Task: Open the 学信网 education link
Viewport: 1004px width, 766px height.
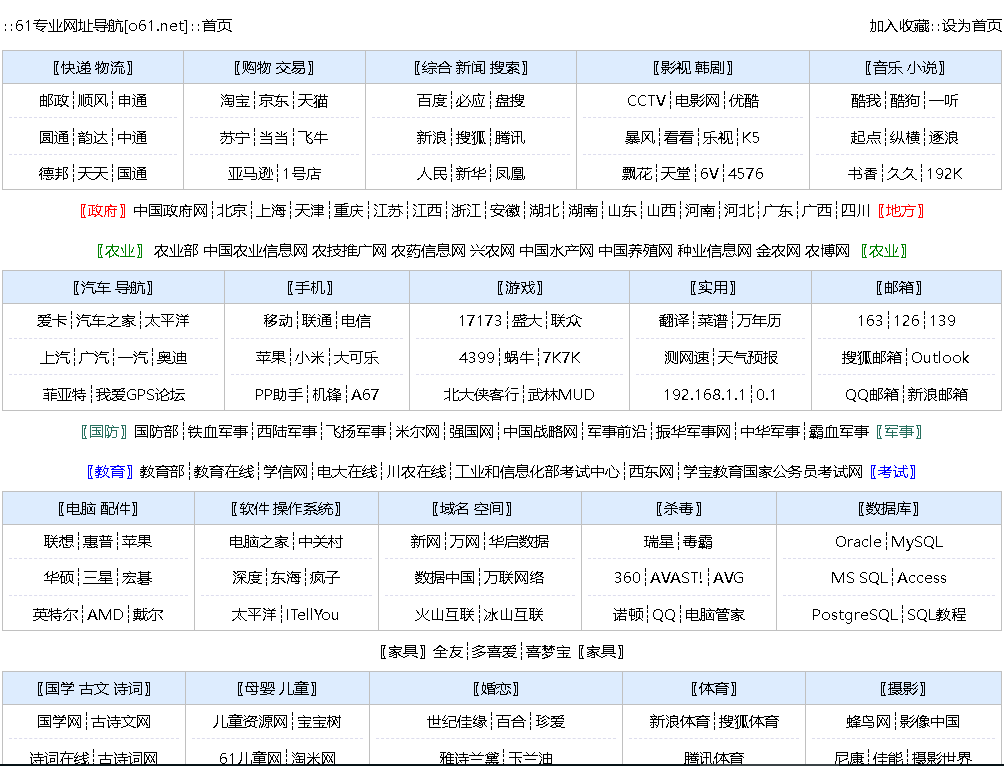Action: 285,472
